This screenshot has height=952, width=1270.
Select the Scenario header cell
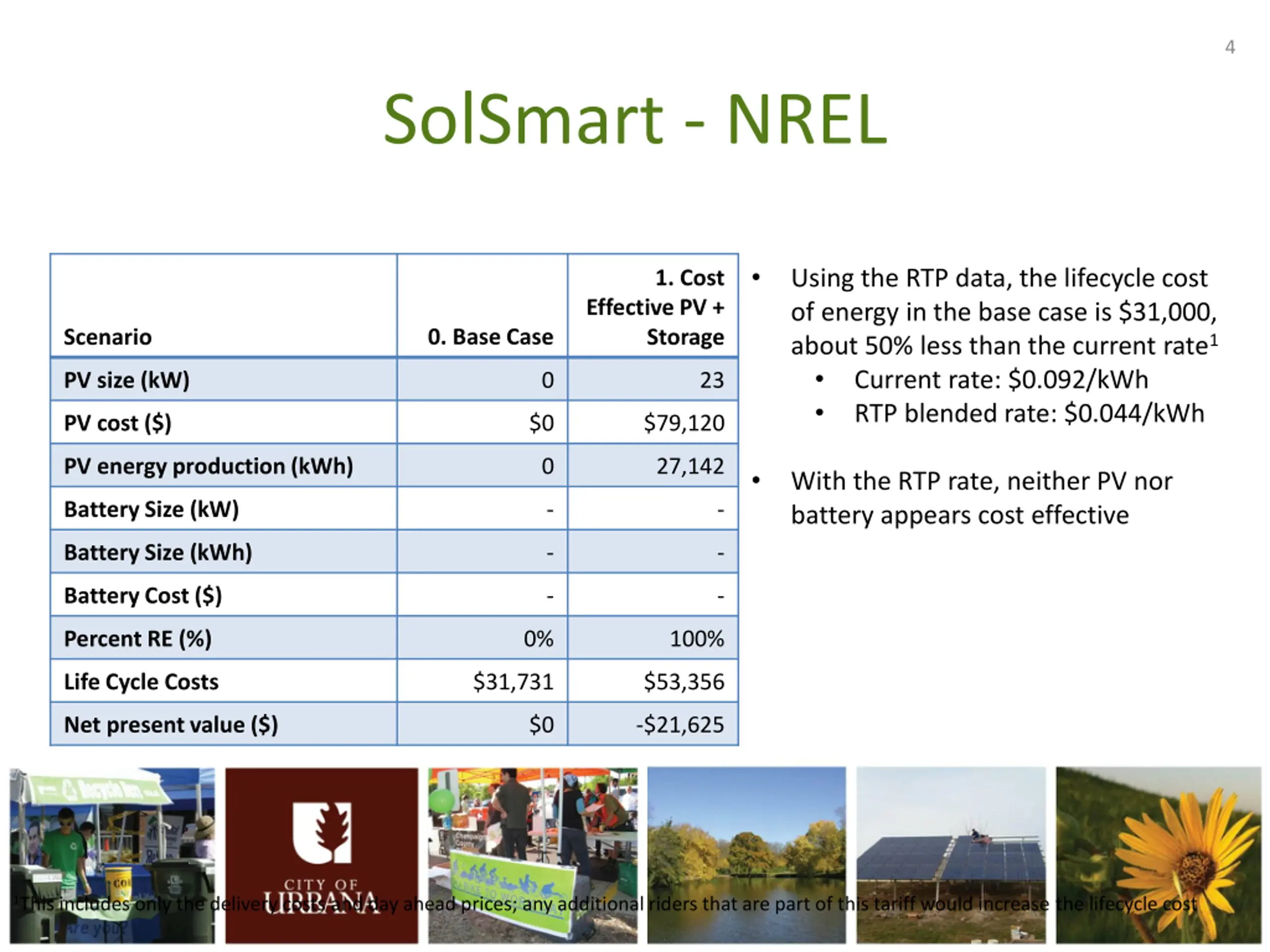108,337
